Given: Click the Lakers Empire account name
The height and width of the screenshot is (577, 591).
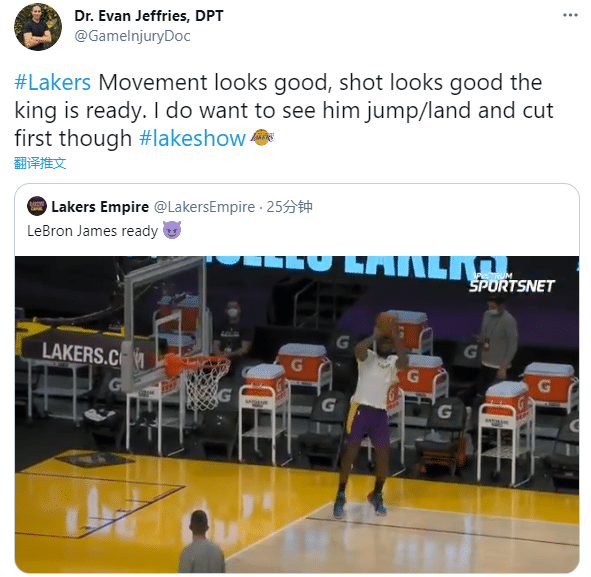Looking at the screenshot, I should 100,207.
